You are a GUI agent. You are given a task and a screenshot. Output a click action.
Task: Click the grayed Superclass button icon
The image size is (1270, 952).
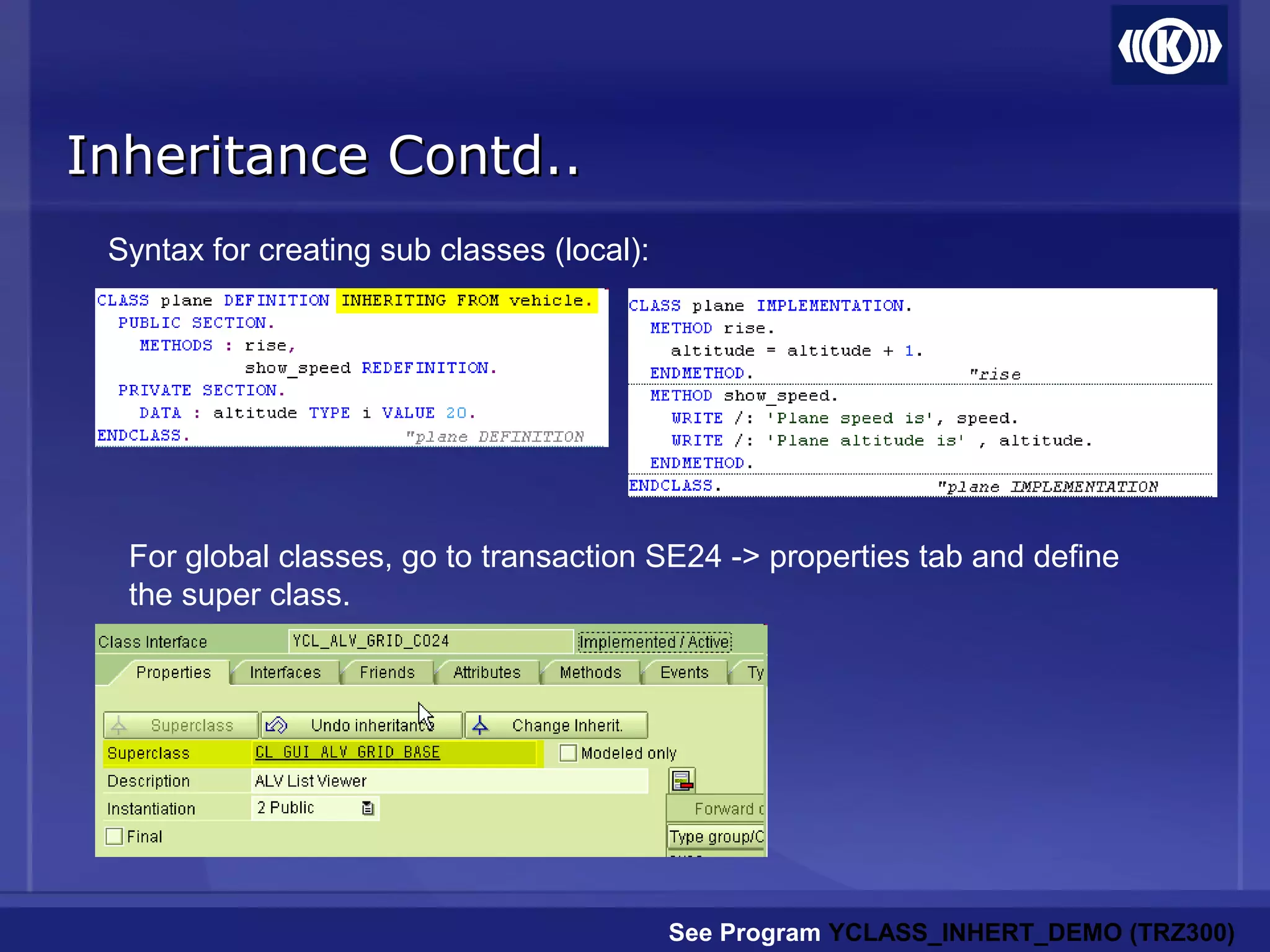(x=119, y=725)
